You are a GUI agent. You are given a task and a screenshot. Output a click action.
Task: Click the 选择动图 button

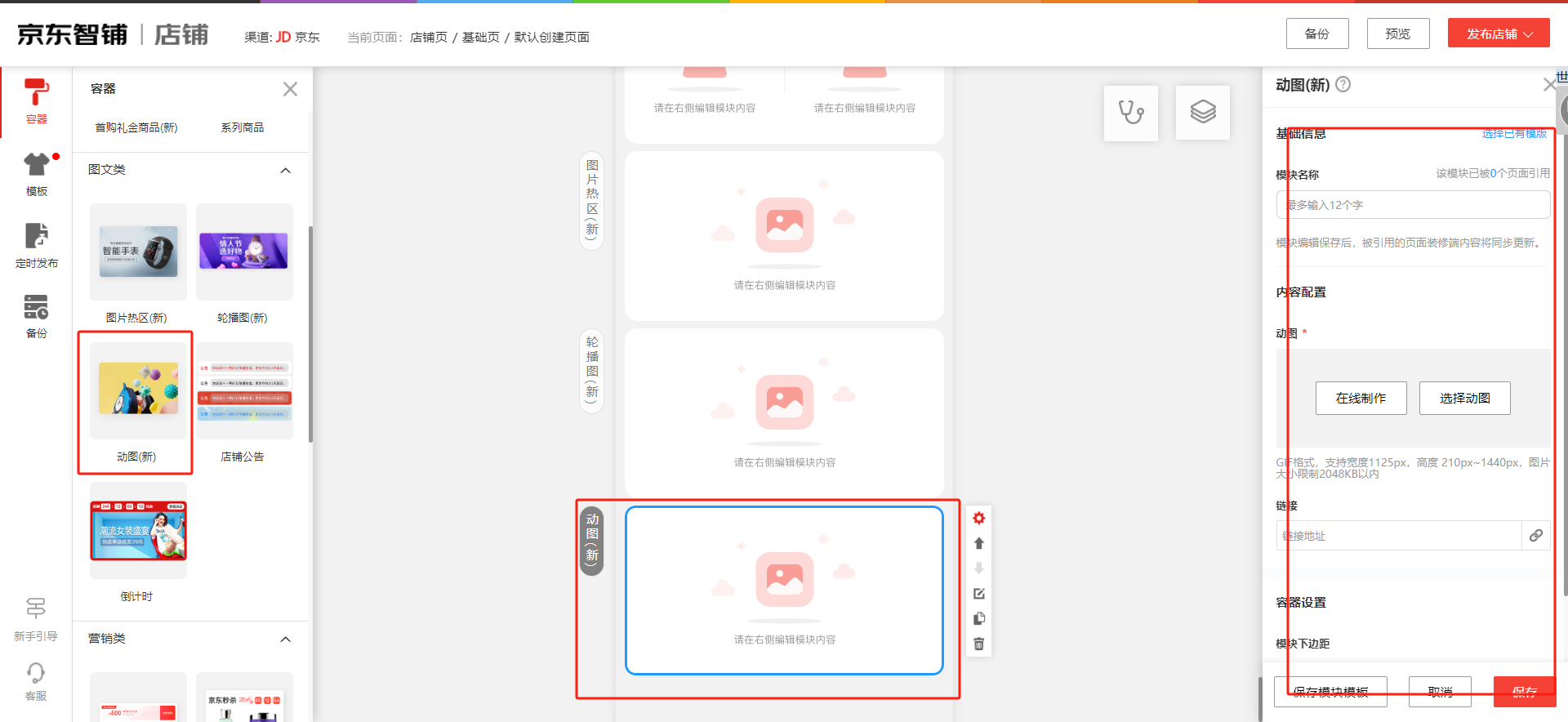point(1464,399)
